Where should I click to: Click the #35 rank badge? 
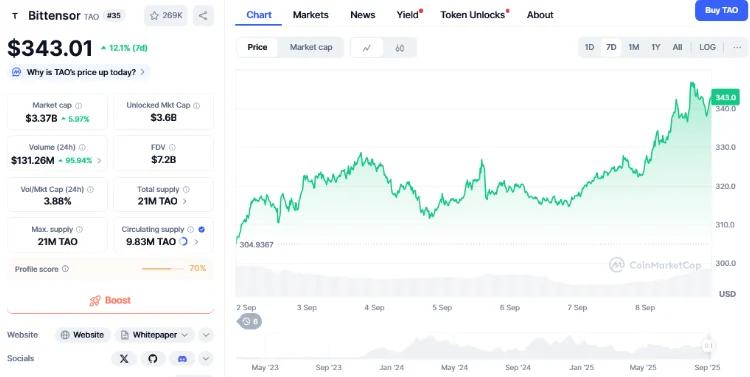pos(113,16)
